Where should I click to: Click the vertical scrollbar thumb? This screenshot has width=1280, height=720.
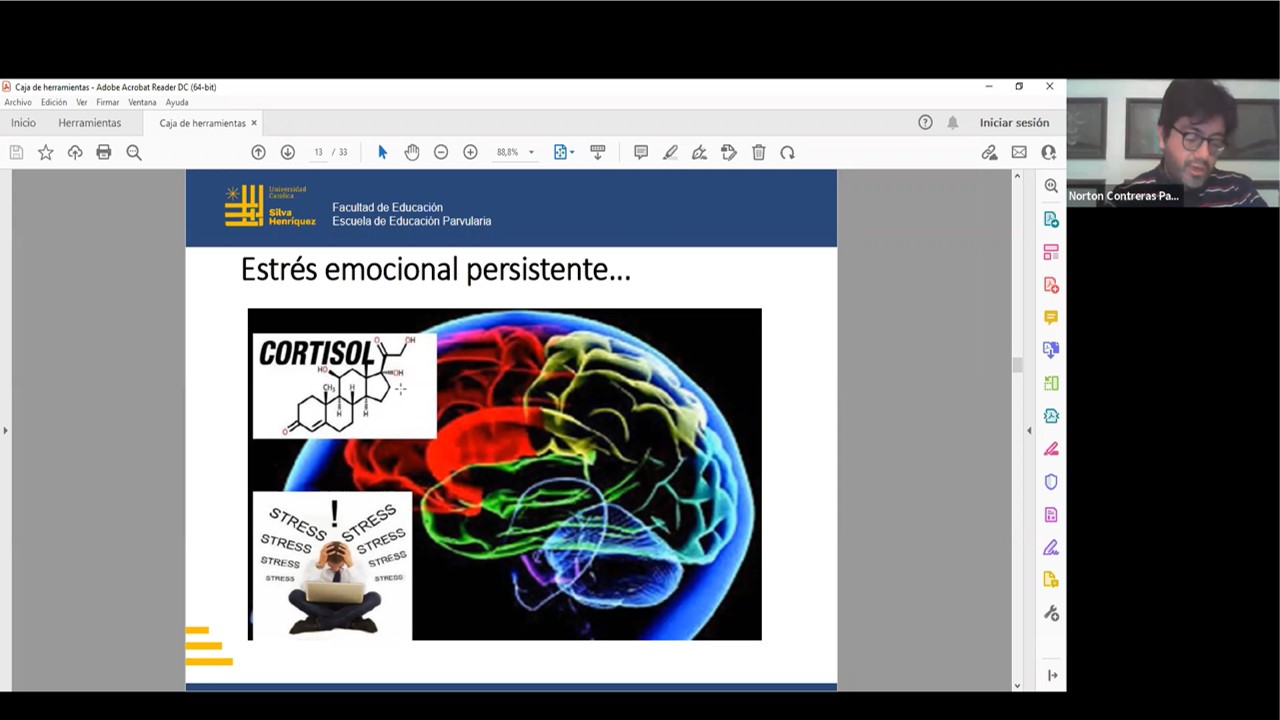coord(1017,365)
